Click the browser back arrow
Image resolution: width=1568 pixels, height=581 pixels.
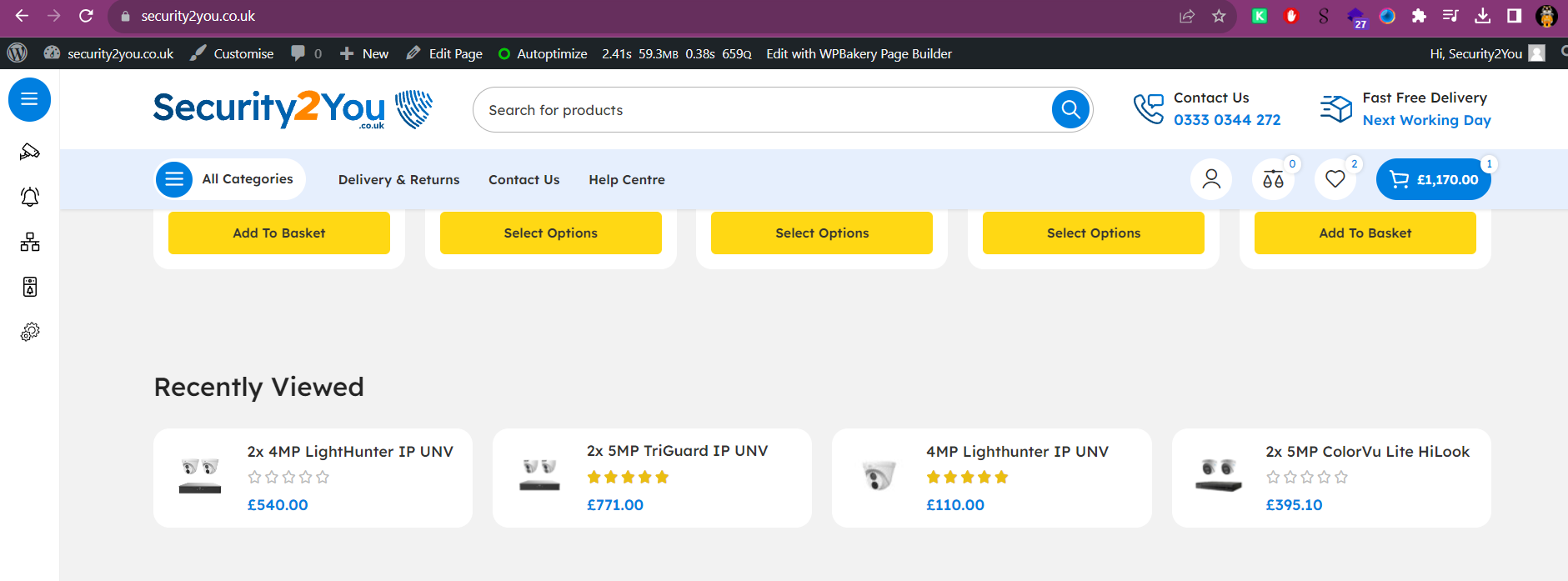22,16
